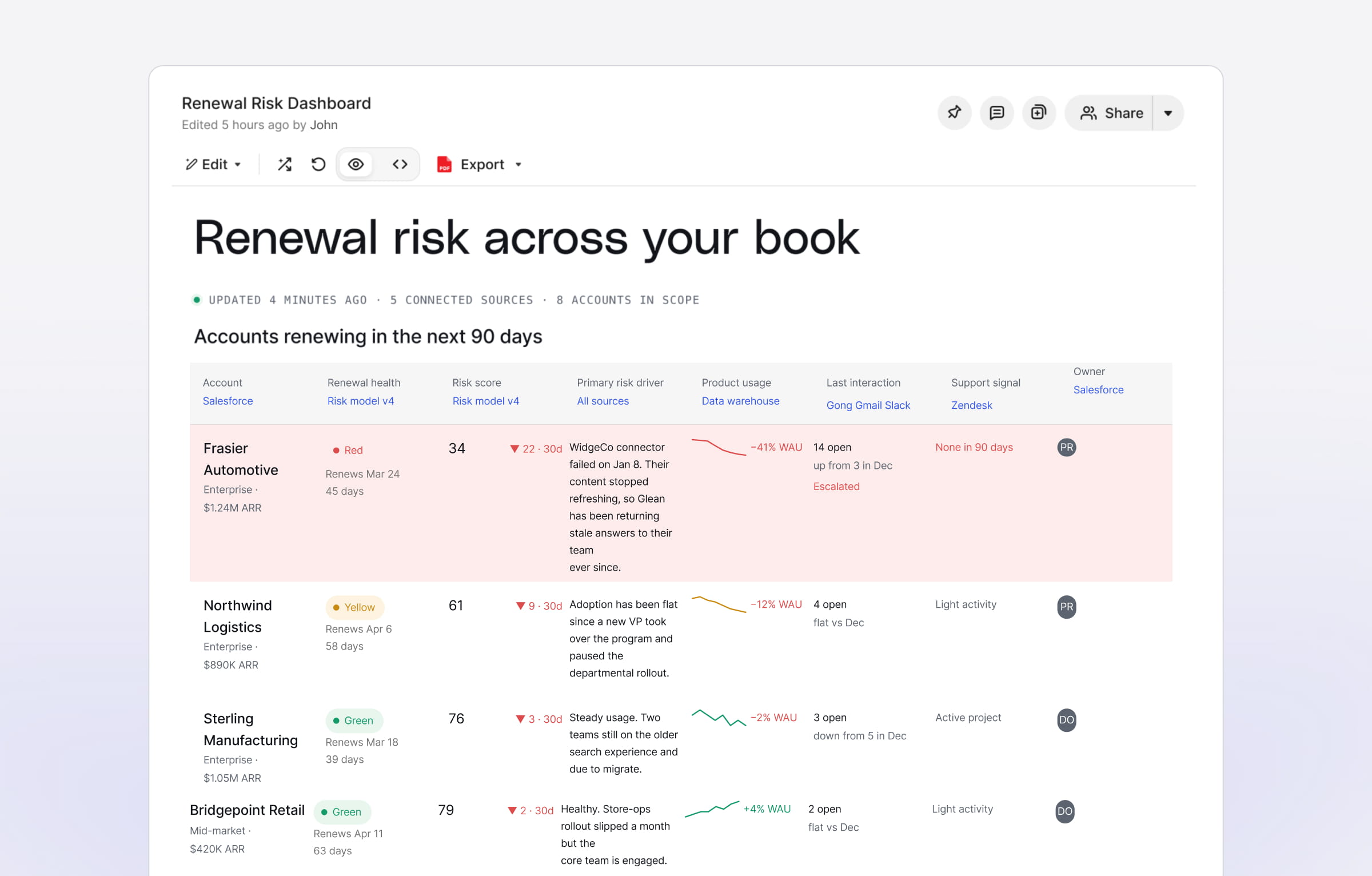Click the 3 · 30d score drop indicator
Viewport: 1372px width, 876px height.
(539, 719)
